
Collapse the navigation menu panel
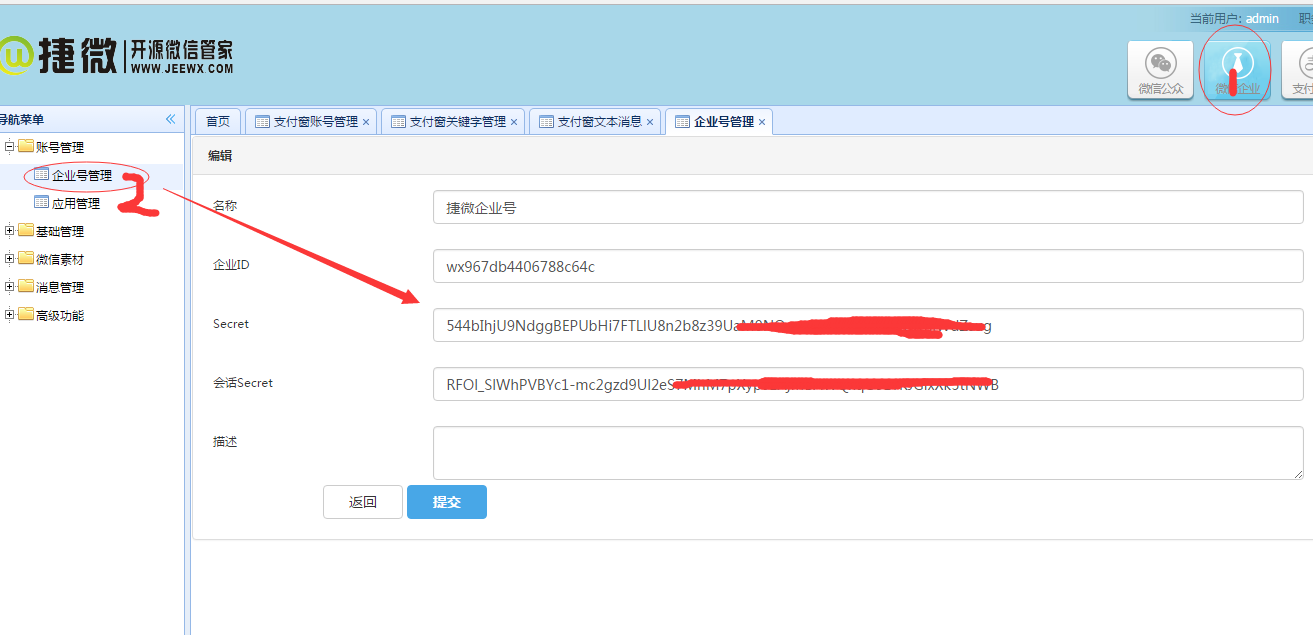coord(170,119)
